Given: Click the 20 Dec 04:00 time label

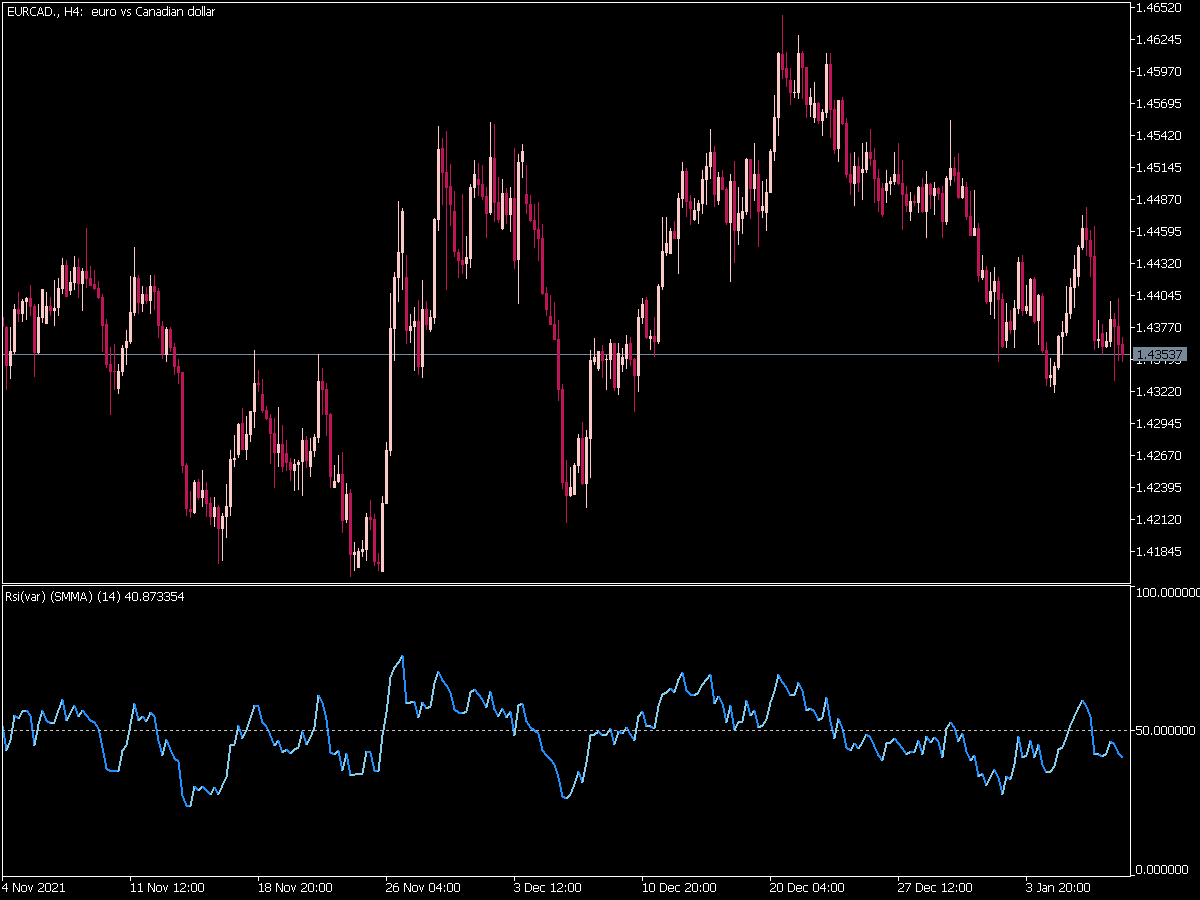Looking at the screenshot, I should point(808,887).
